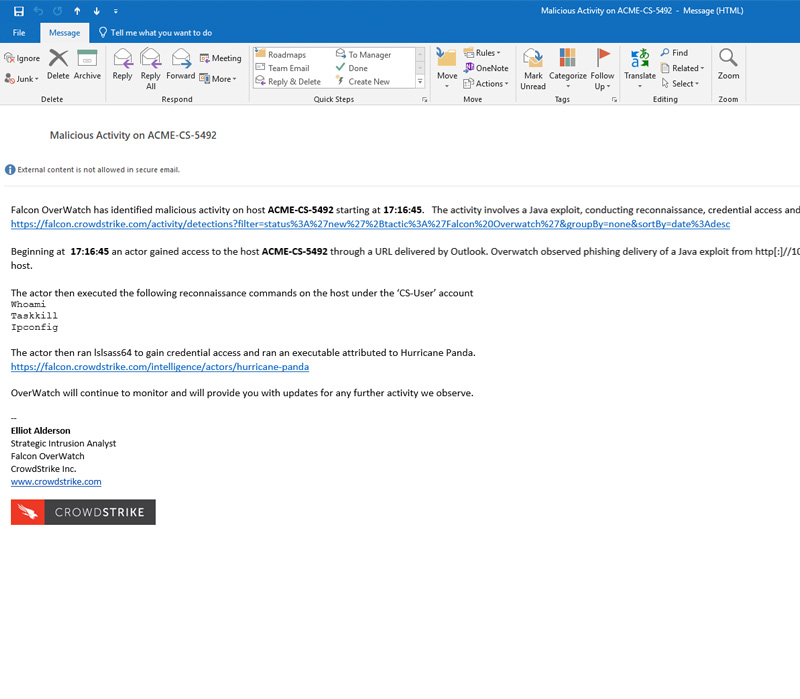Expand the Rules dropdown menu
Image resolution: width=800 pixels, height=699 pixels.
[x=486, y=53]
